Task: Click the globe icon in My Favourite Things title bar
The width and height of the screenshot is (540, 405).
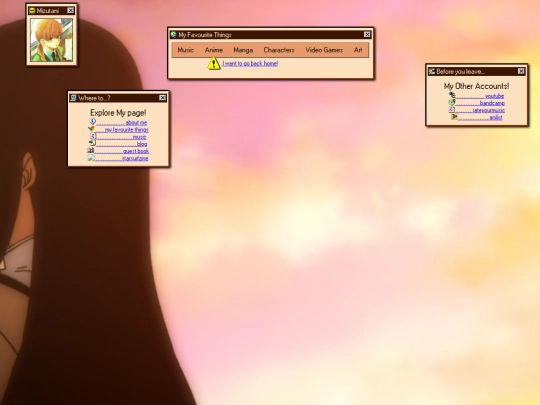Action: pyautogui.click(x=173, y=34)
